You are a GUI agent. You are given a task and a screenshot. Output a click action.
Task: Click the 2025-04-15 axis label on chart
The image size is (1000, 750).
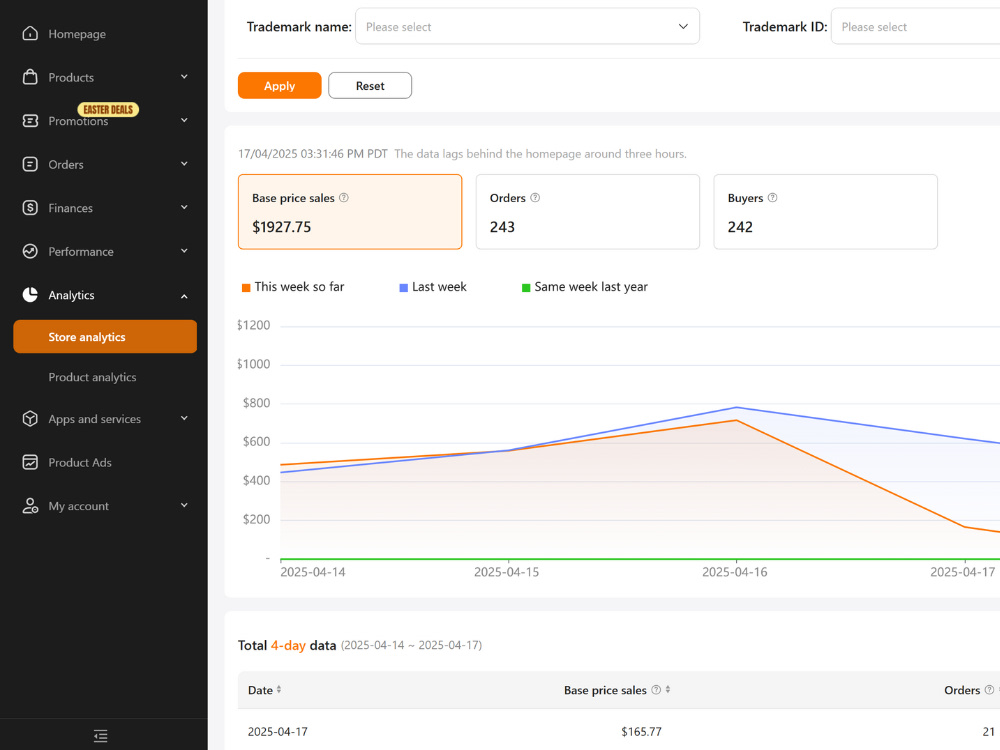(x=506, y=572)
